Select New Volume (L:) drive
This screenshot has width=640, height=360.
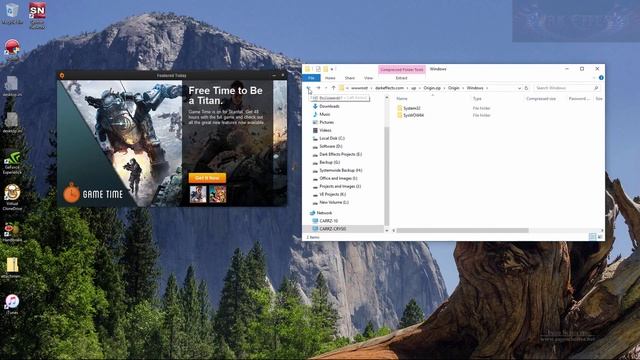pyautogui.click(x=330, y=202)
